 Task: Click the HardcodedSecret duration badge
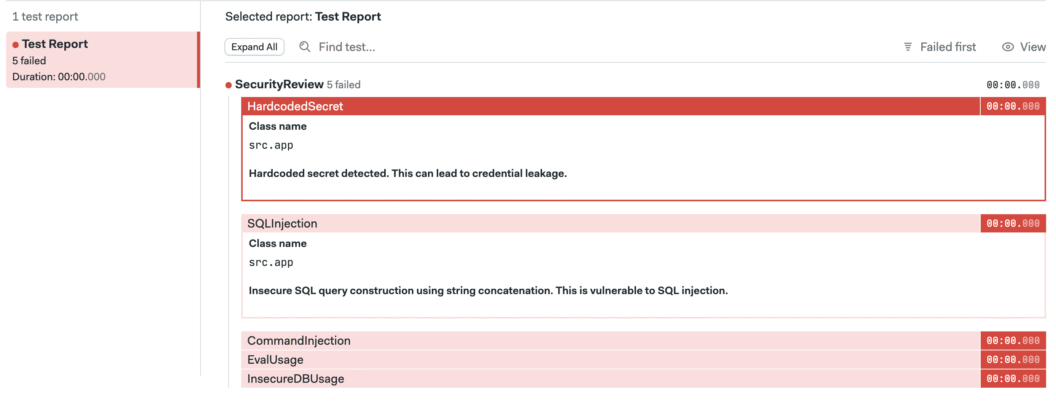click(1012, 106)
